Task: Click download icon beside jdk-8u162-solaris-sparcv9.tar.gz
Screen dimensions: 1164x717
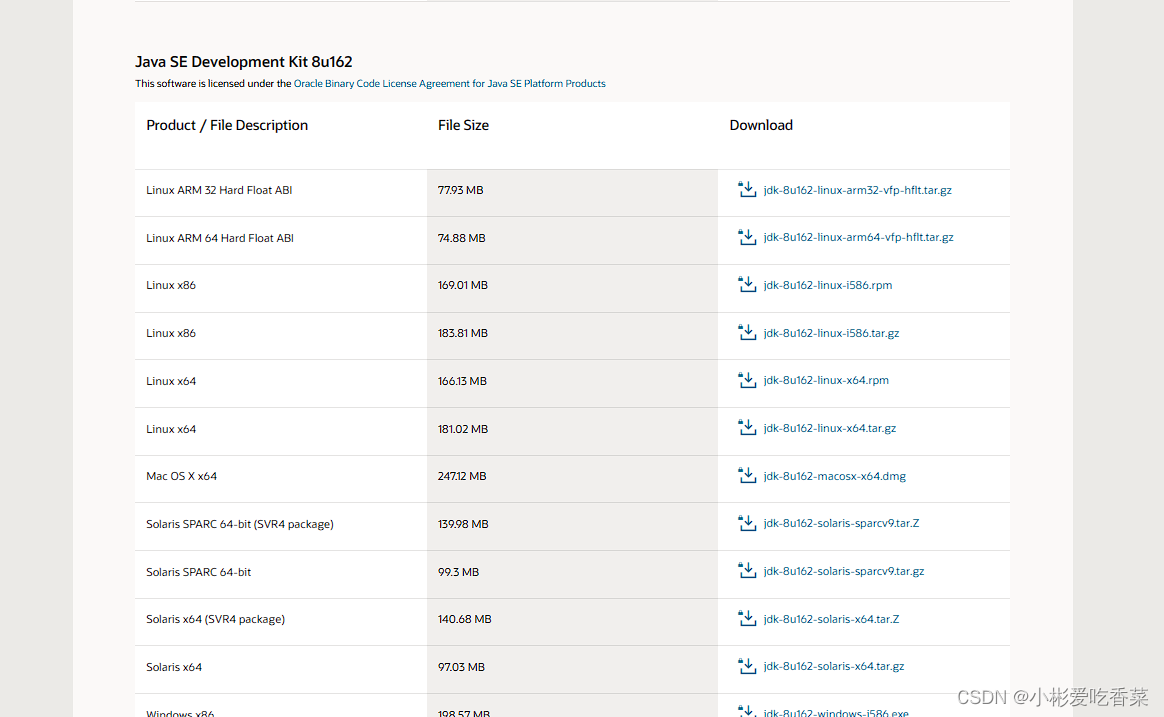Action: click(747, 571)
